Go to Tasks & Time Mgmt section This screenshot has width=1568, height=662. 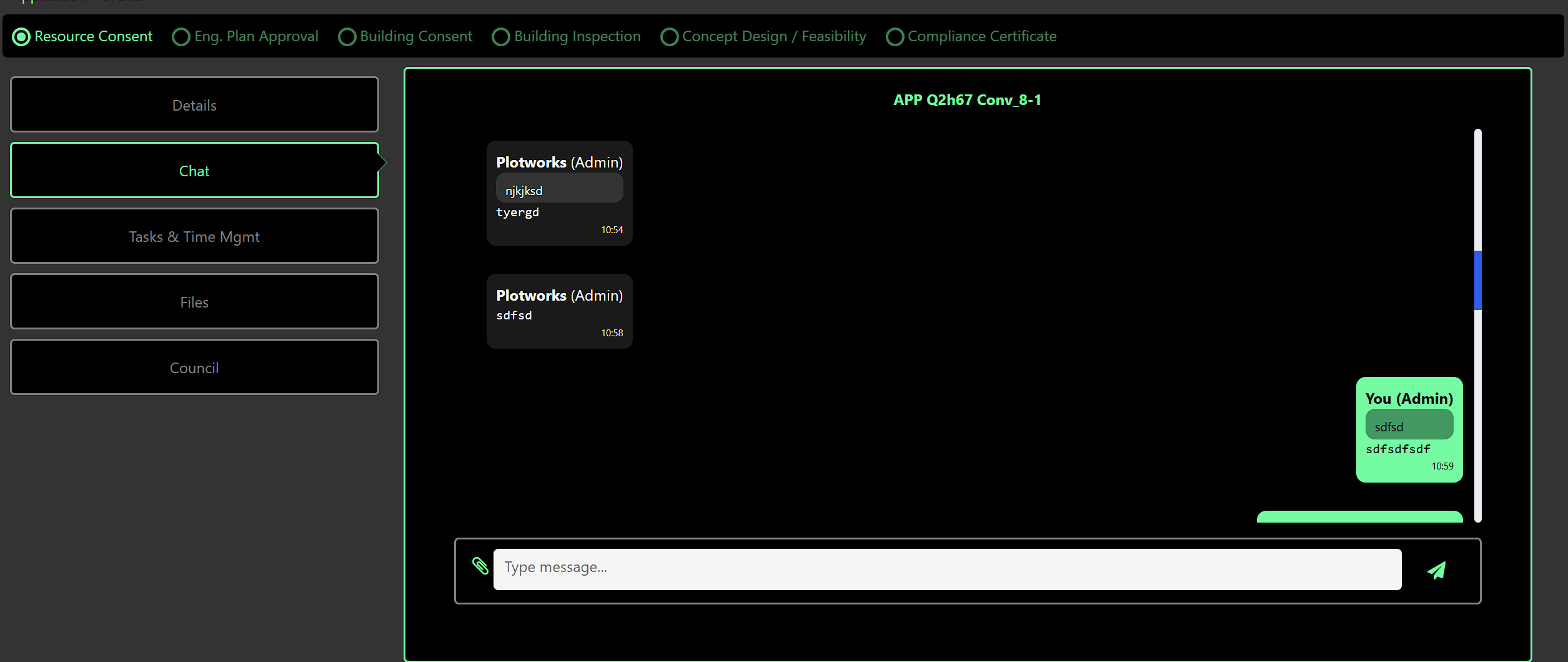[194, 236]
